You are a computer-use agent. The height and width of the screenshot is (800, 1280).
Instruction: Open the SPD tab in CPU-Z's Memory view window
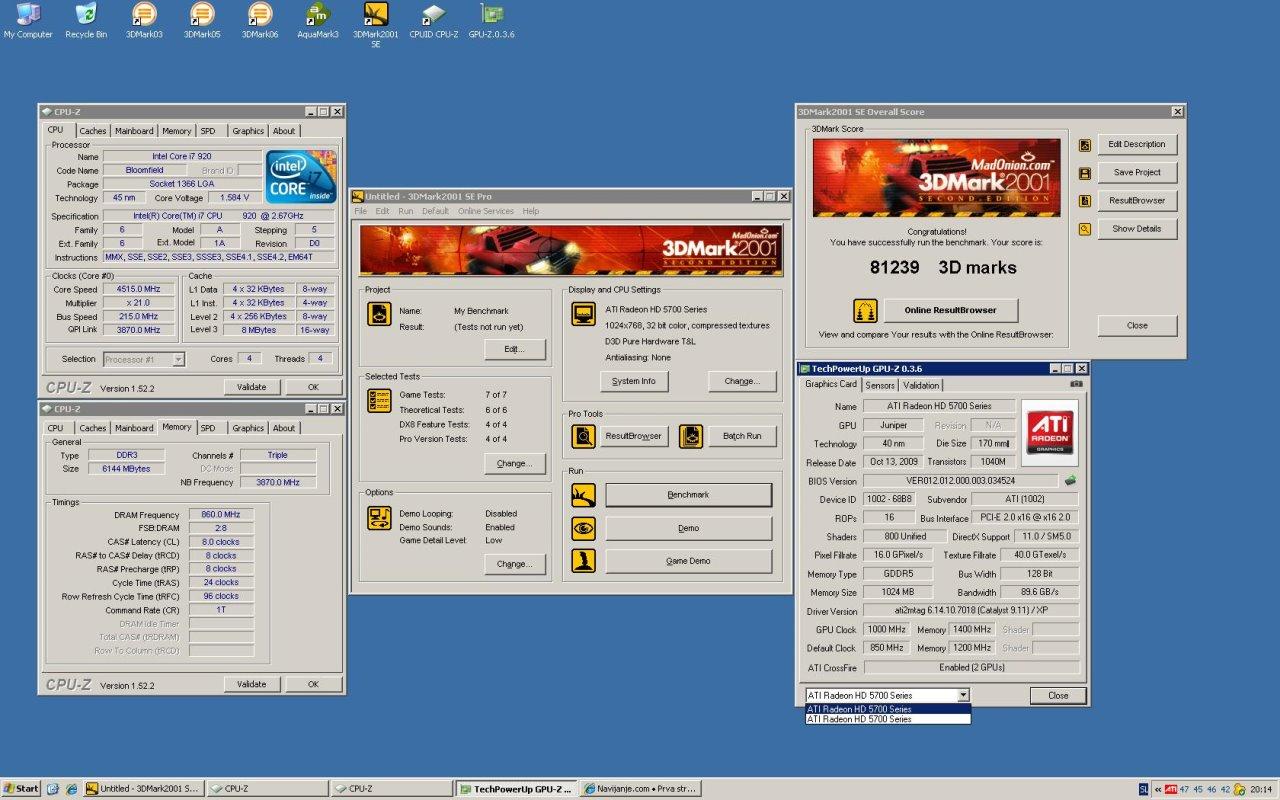tap(207, 428)
